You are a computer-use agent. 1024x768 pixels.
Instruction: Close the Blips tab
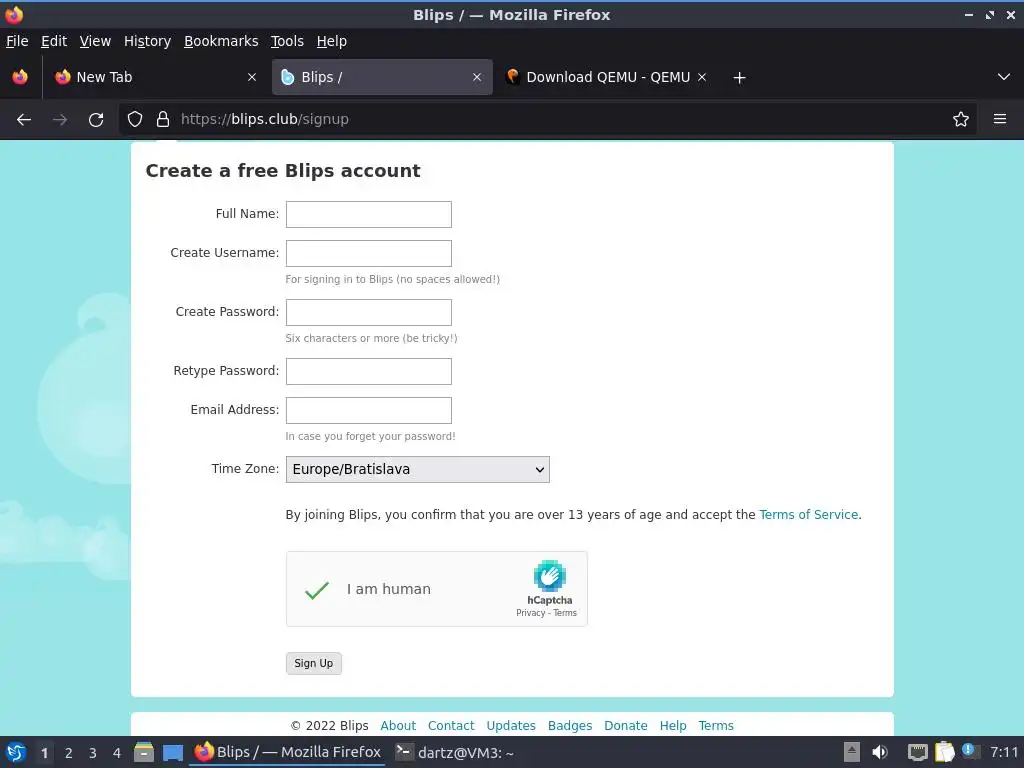click(x=477, y=77)
